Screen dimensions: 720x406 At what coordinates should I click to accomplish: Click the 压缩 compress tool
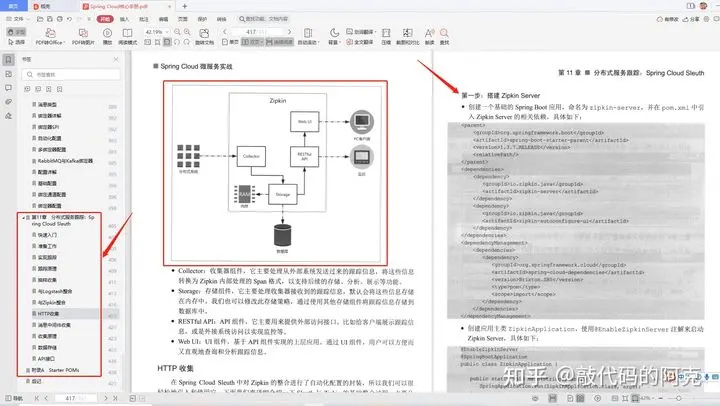[386, 36]
